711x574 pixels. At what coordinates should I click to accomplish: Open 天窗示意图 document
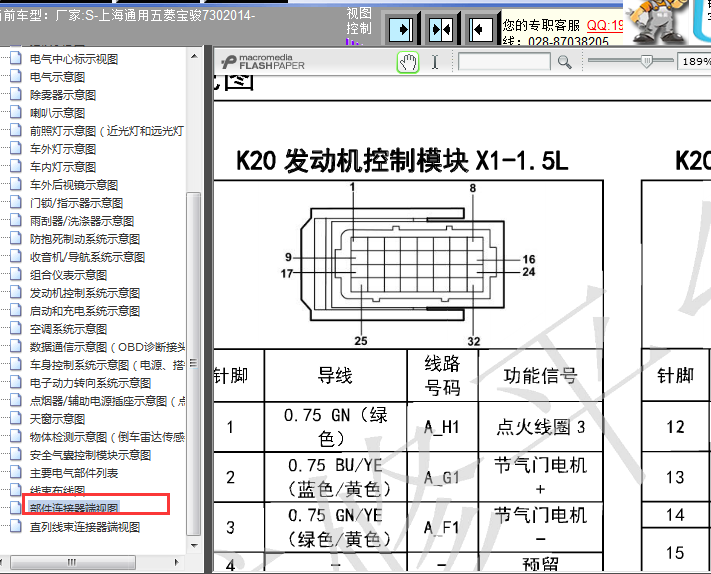(57, 419)
